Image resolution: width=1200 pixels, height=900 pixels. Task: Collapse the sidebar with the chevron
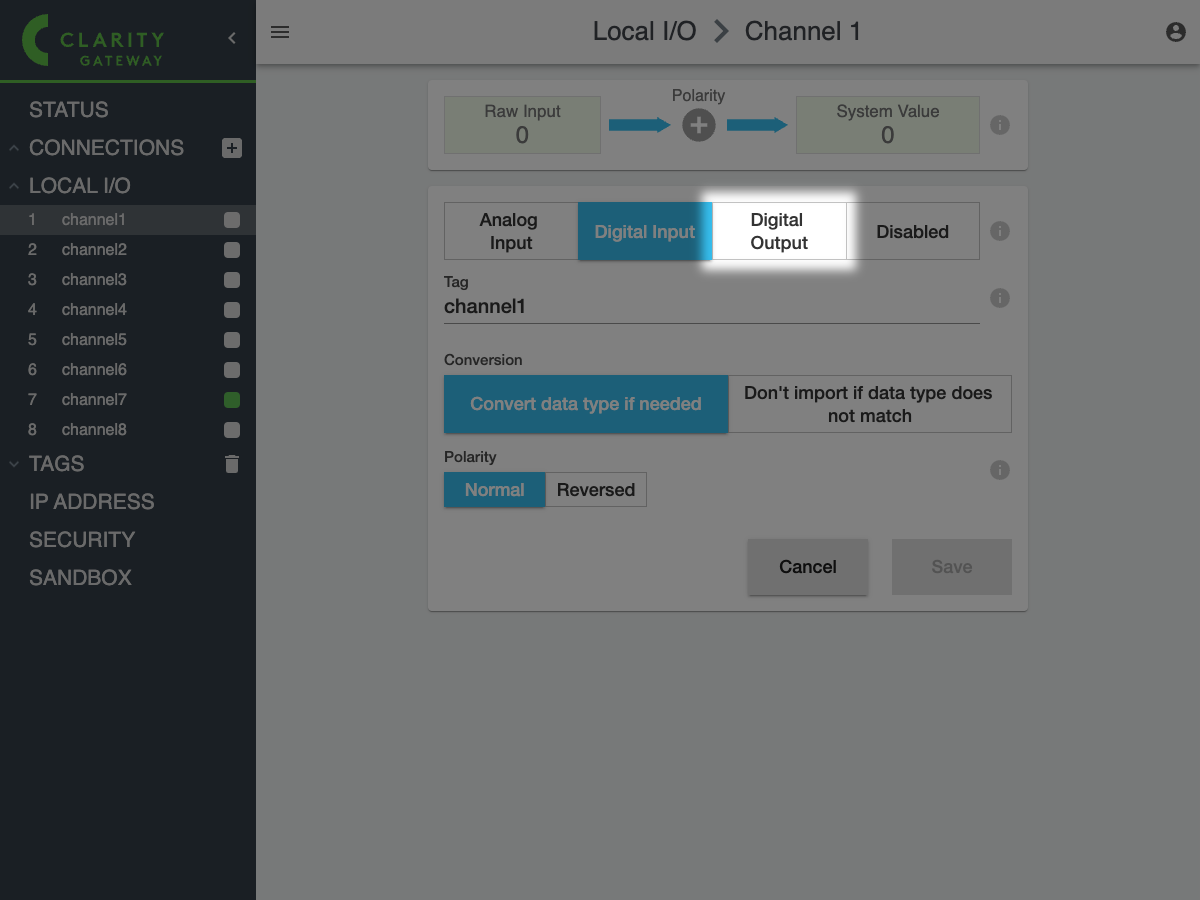tap(232, 38)
